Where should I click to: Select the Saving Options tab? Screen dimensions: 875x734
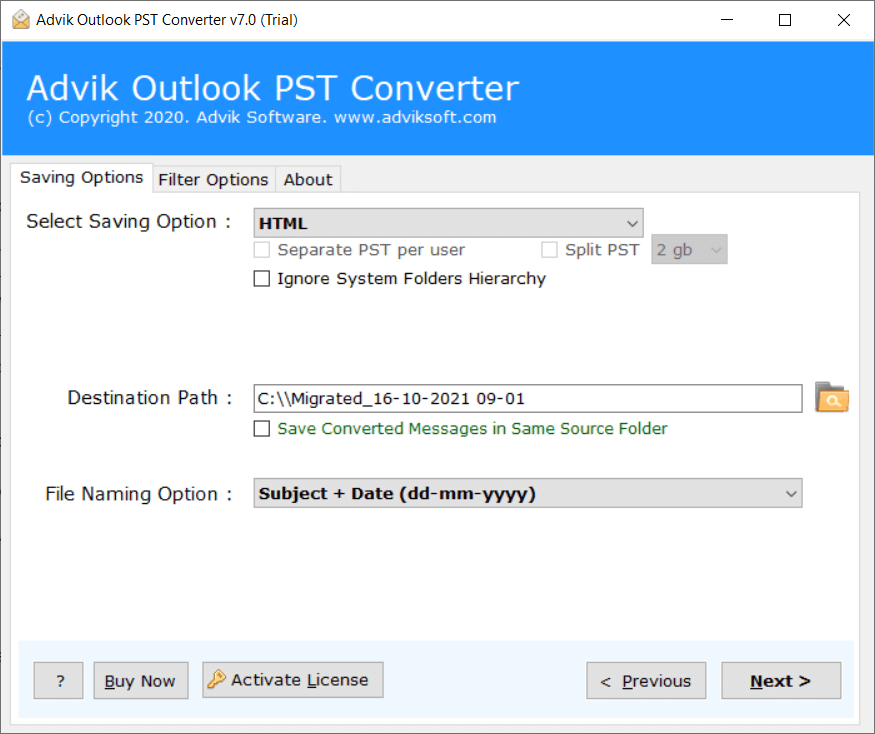pyautogui.click(x=81, y=177)
